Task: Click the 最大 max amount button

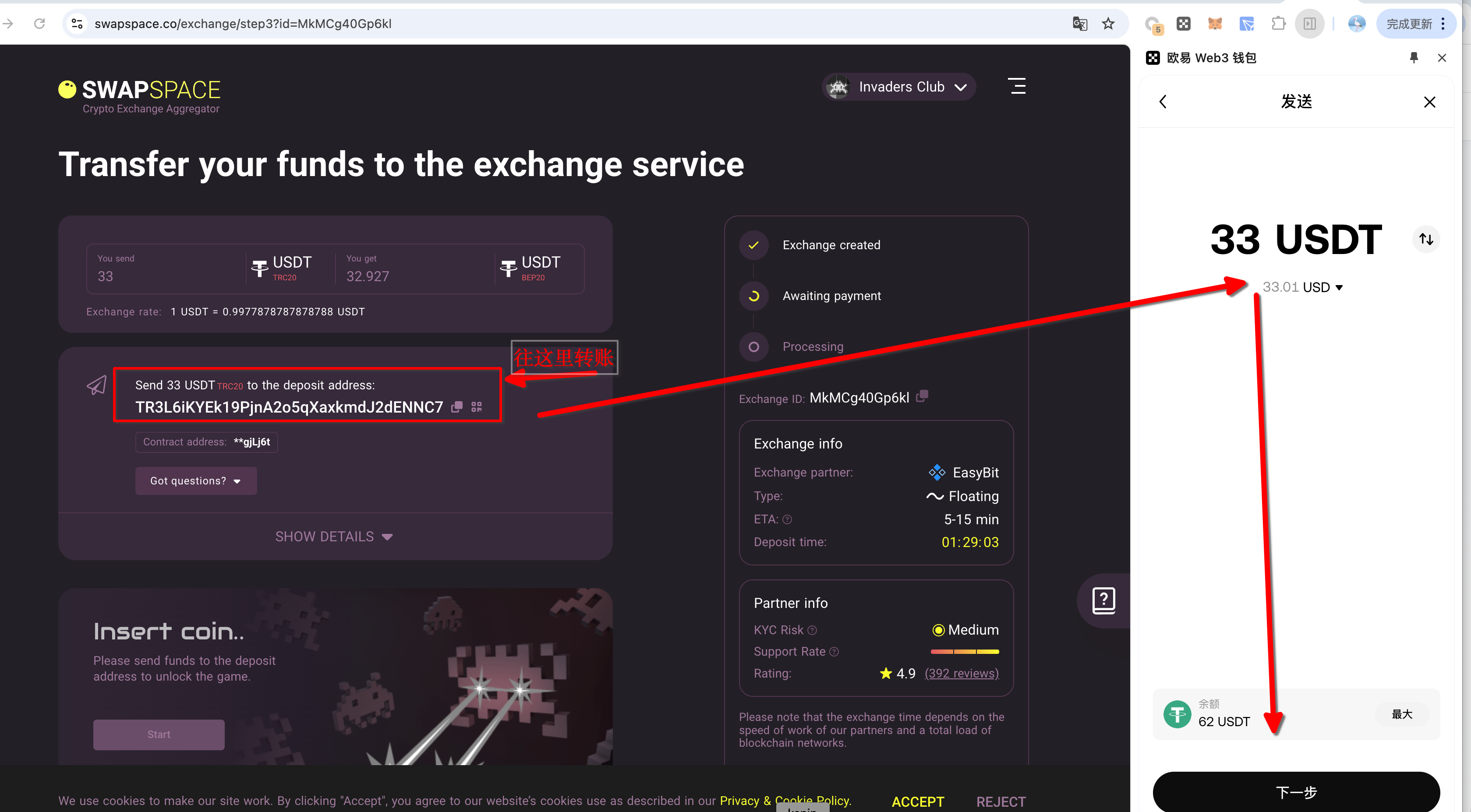Action: (1401, 714)
